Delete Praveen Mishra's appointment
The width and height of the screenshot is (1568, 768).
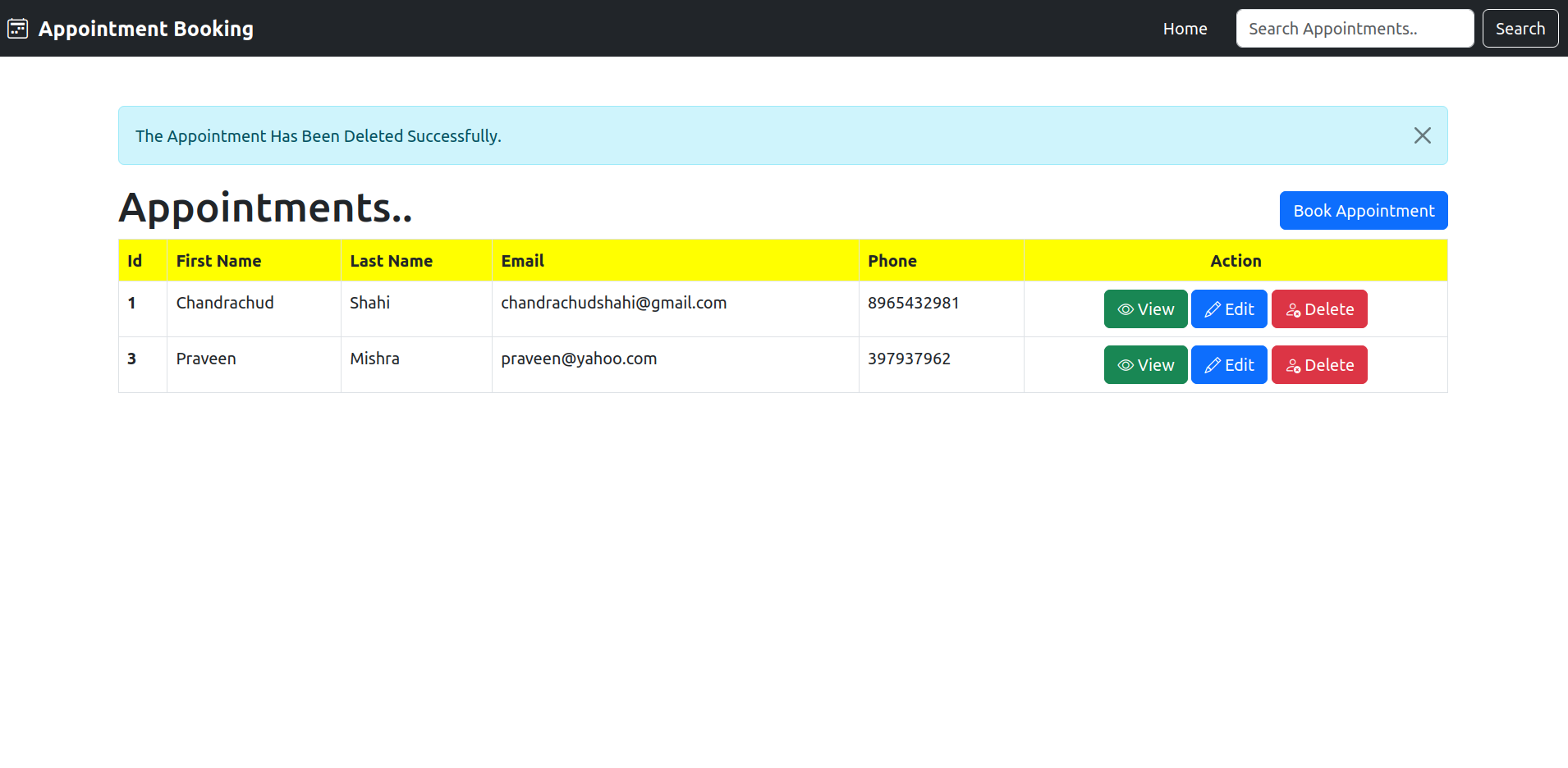coord(1318,364)
